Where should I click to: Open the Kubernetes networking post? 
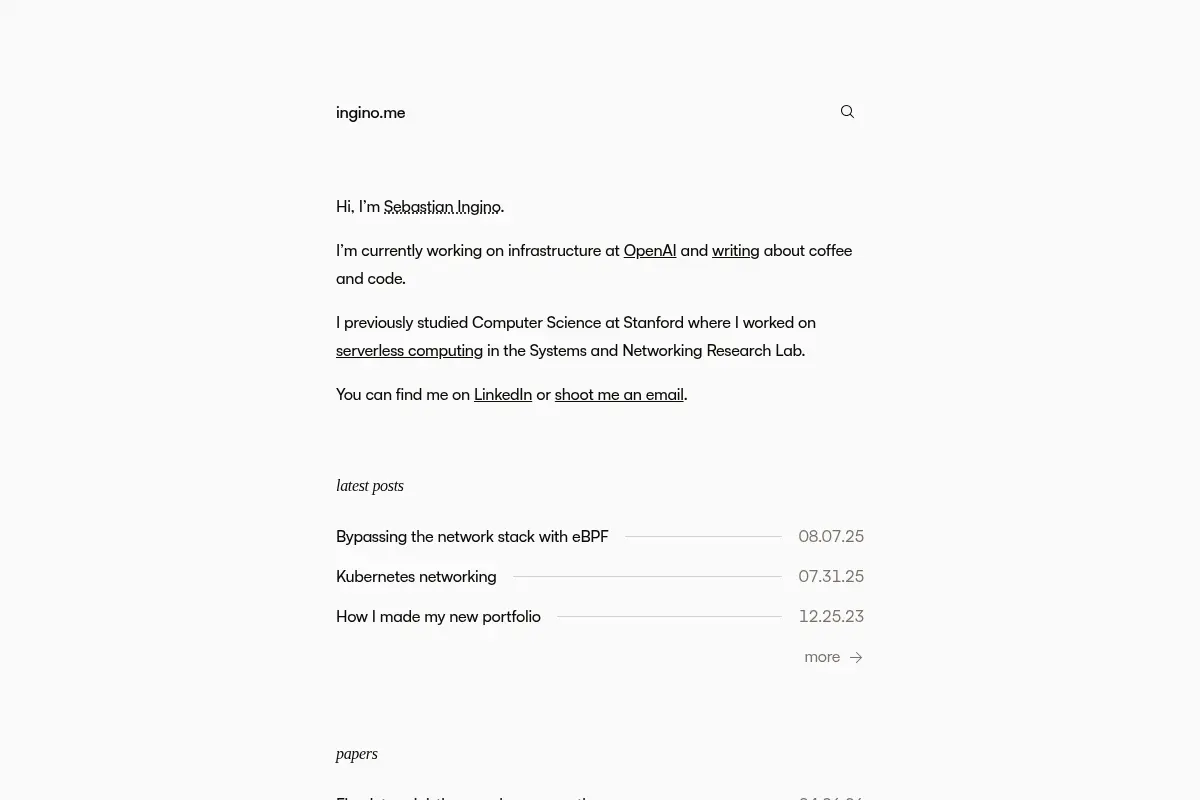[416, 576]
